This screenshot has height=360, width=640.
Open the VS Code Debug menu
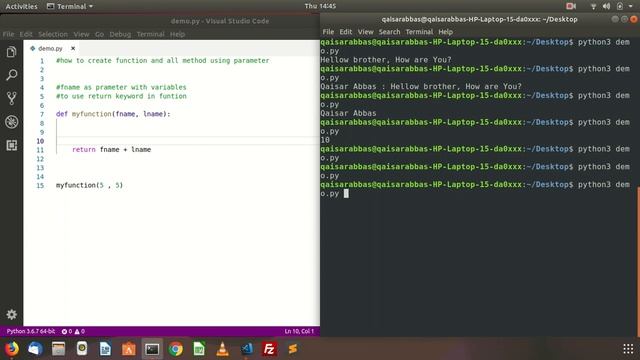click(120, 34)
